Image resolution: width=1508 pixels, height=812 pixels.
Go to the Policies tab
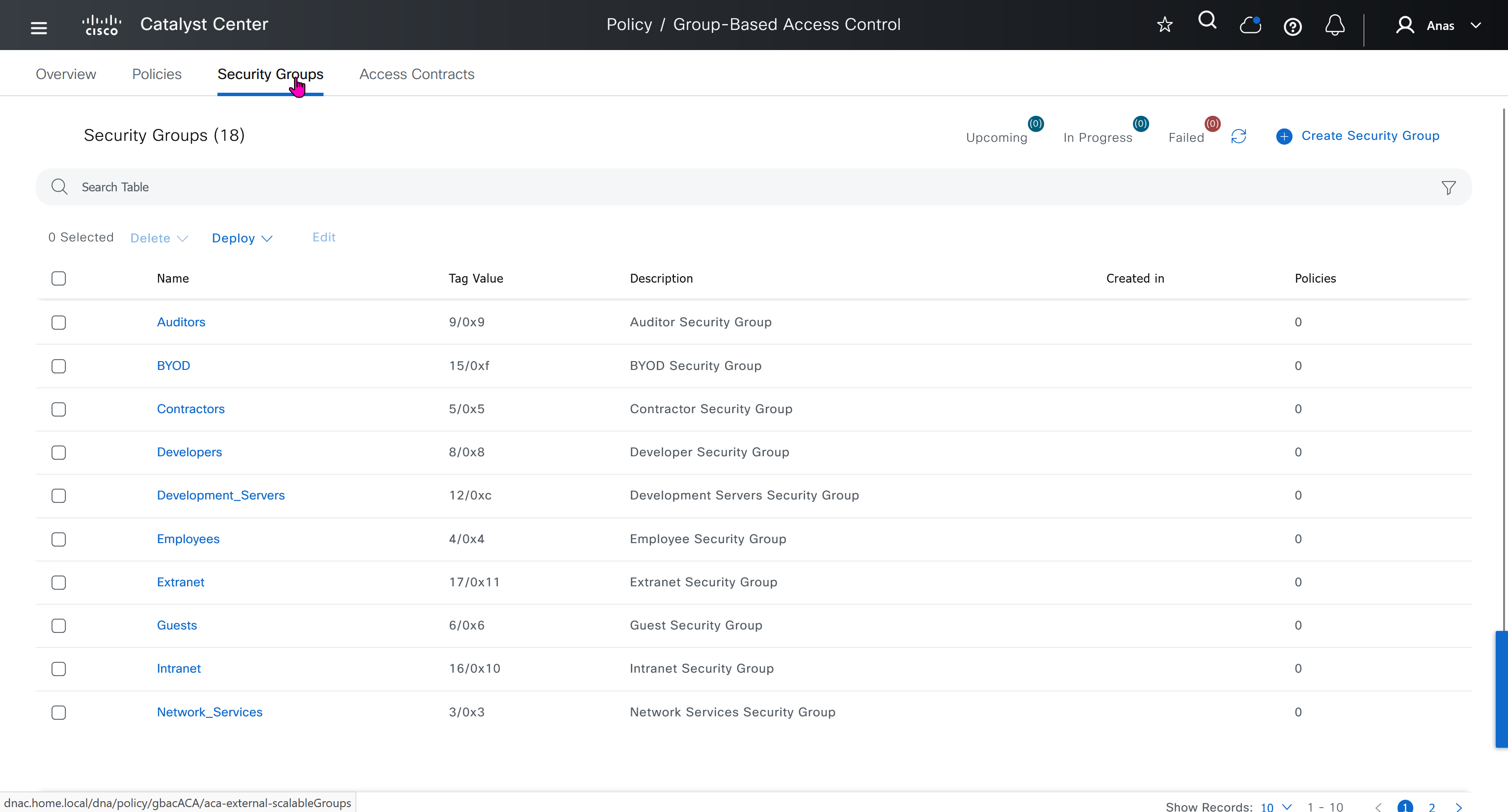click(x=156, y=74)
